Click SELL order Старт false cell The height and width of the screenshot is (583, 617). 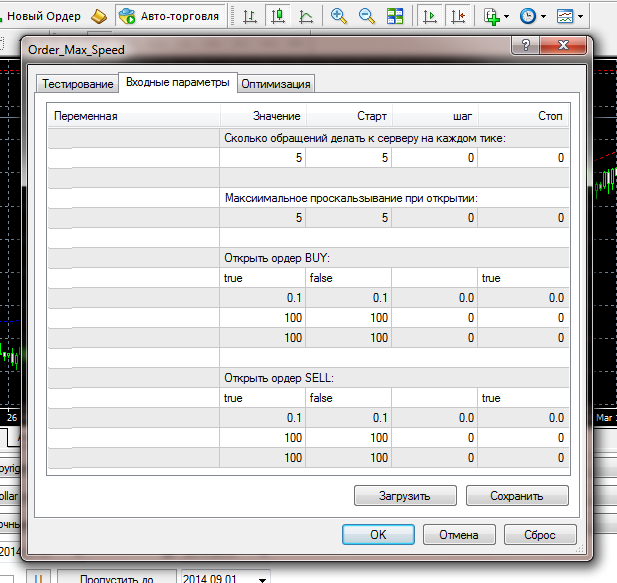[x=349, y=398]
